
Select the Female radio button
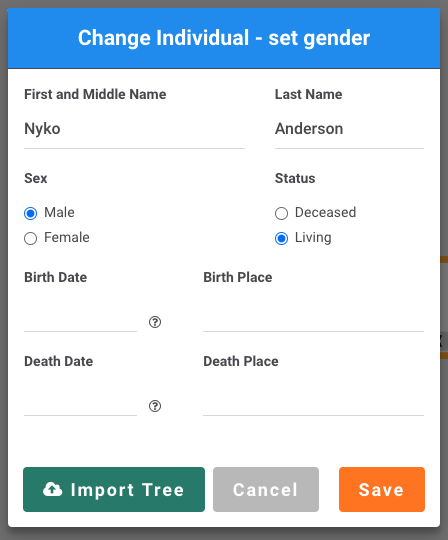coord(31,238)
